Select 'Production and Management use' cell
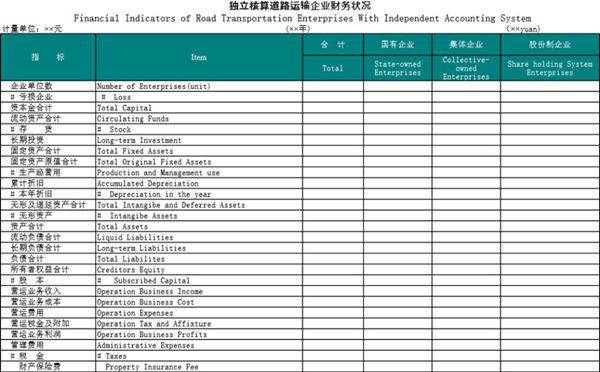The height and width of the screenshot is (372, 600). click(199, 173)
